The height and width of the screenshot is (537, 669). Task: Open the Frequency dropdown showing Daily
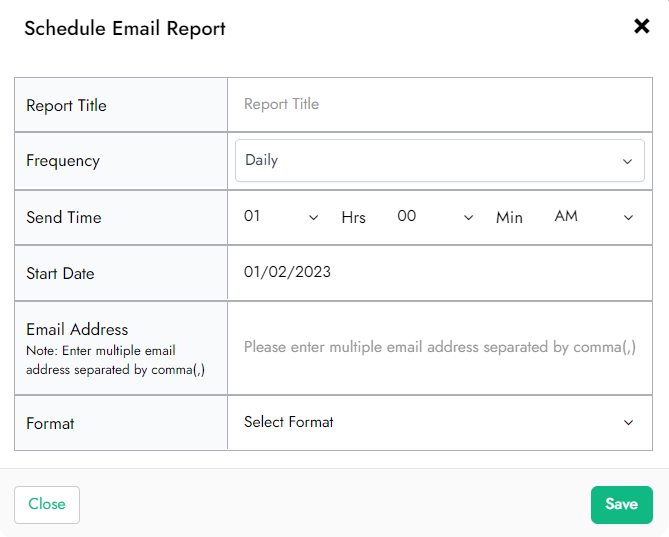tap(439, 160)
